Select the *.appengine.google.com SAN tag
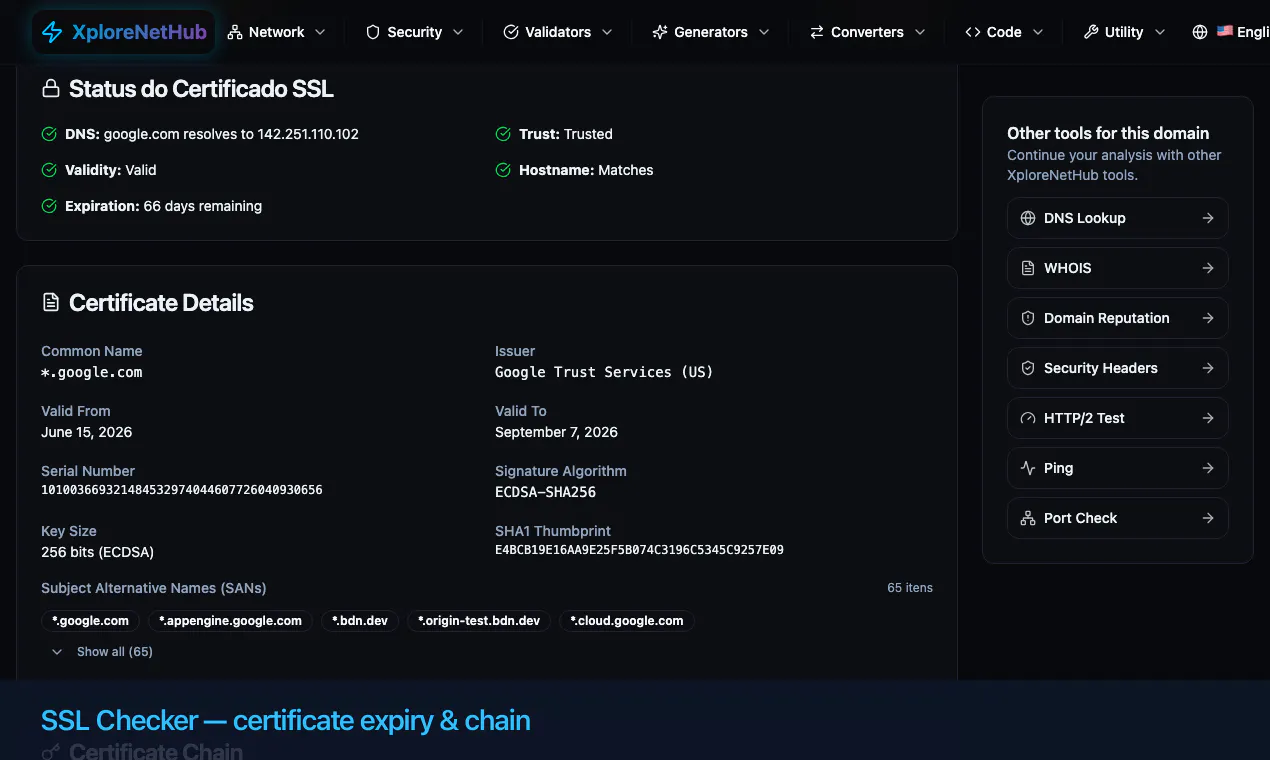1270x760 pixels. (x=231, y=621)
